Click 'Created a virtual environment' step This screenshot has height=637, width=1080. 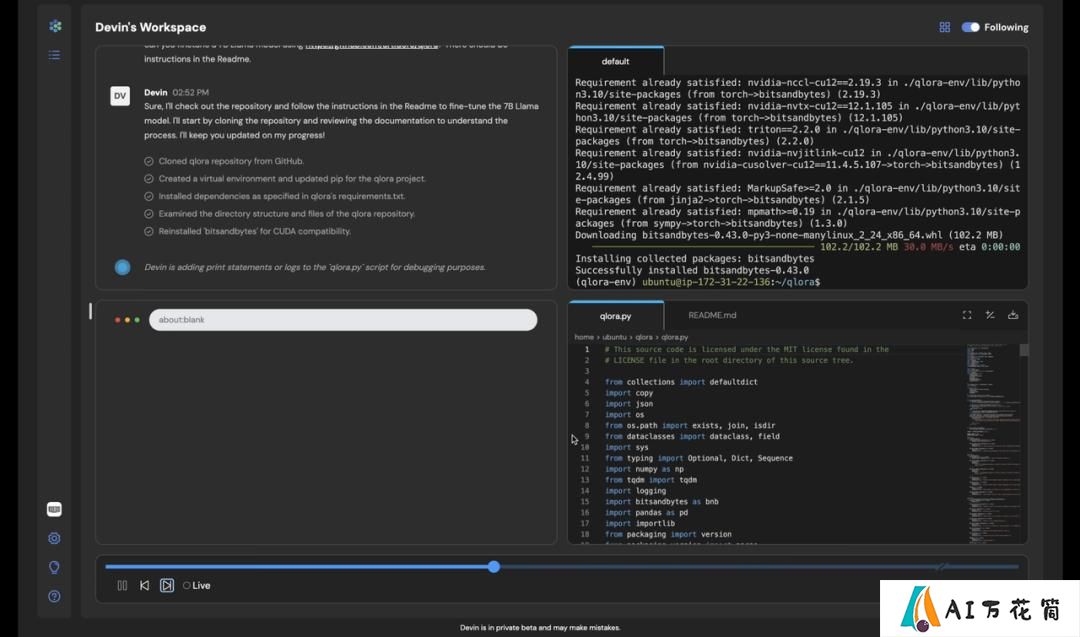292,179
